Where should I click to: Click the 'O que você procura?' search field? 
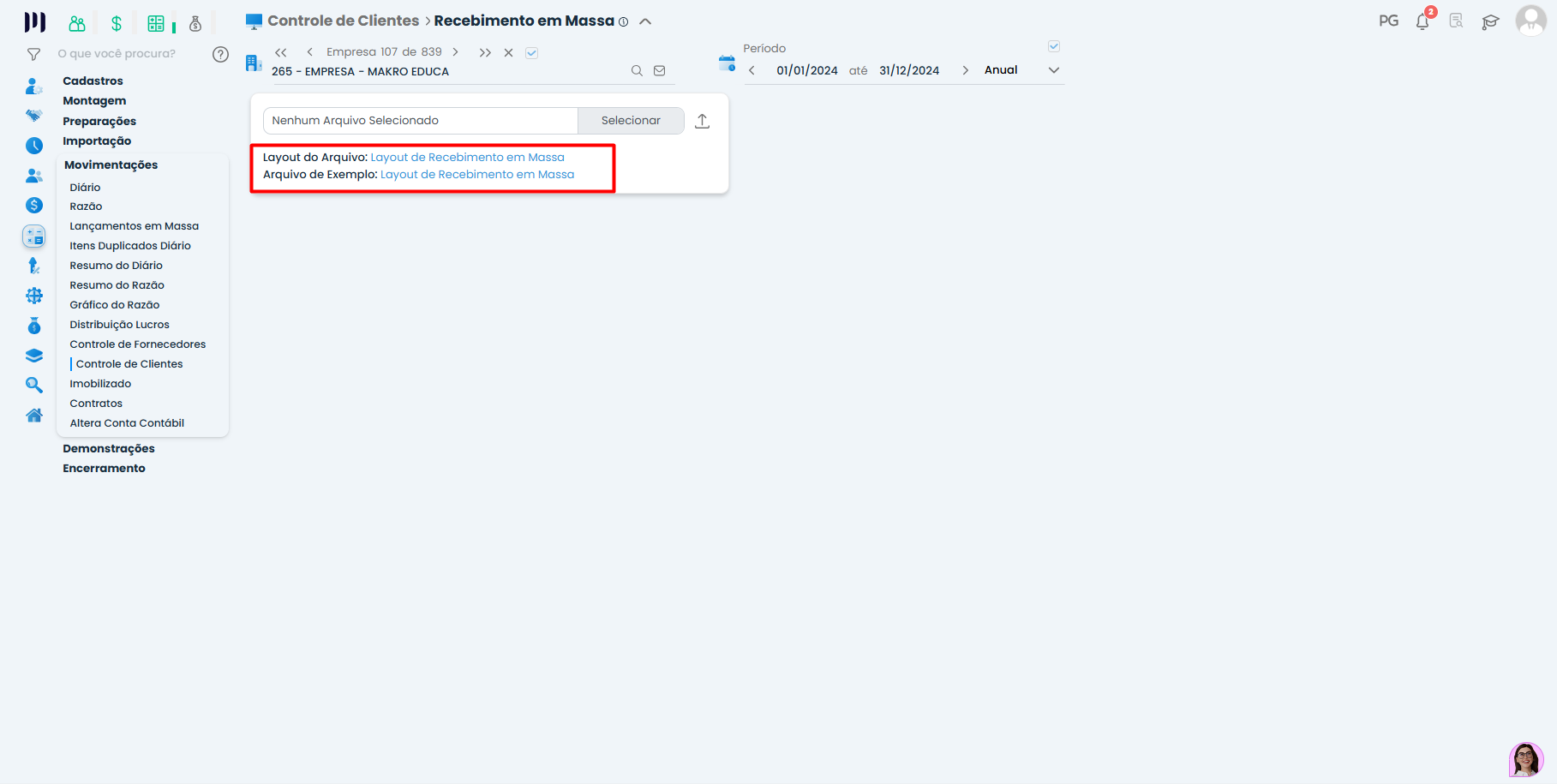[x=117, y=53]
